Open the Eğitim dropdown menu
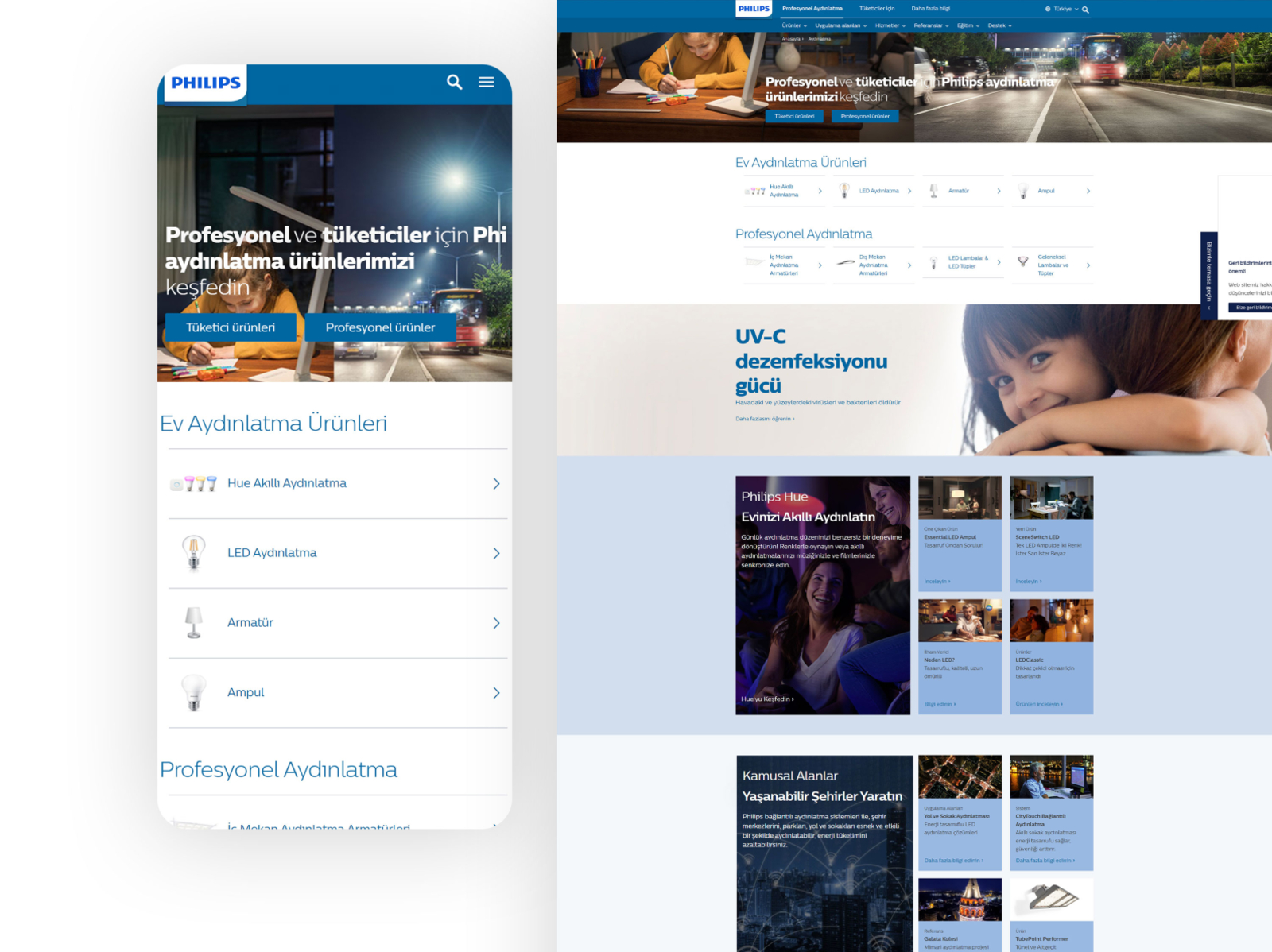This screenshot has width=1272, height=952. 968,25
